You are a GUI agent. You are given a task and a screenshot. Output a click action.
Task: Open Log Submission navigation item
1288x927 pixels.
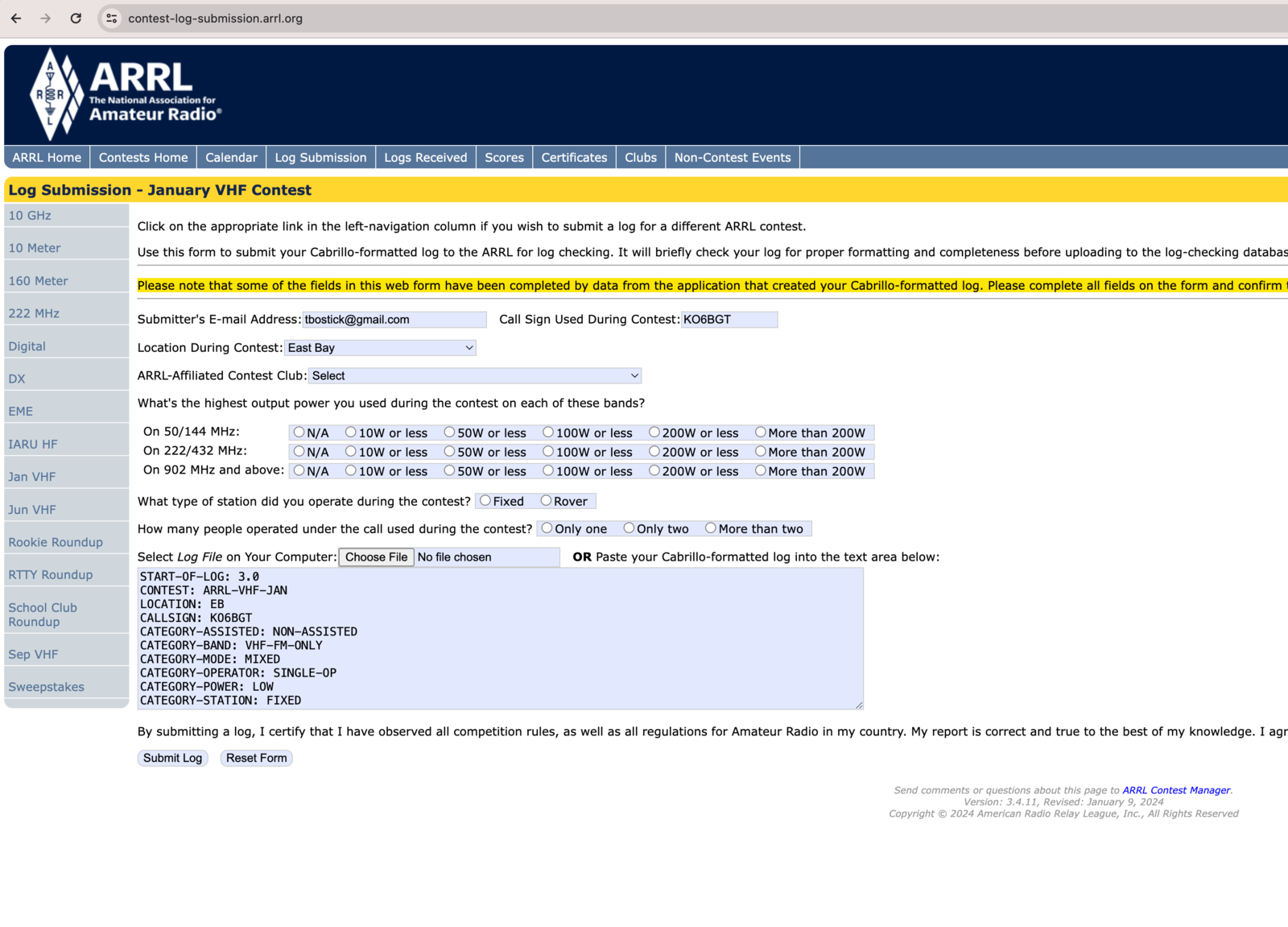320,157
